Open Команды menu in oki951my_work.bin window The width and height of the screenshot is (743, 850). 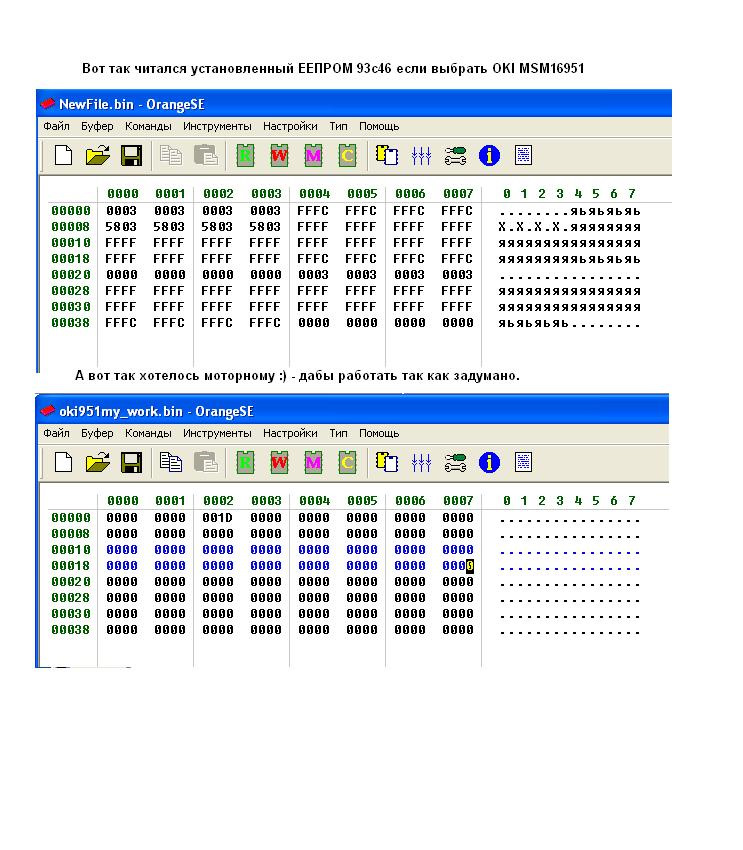[148, 433]
